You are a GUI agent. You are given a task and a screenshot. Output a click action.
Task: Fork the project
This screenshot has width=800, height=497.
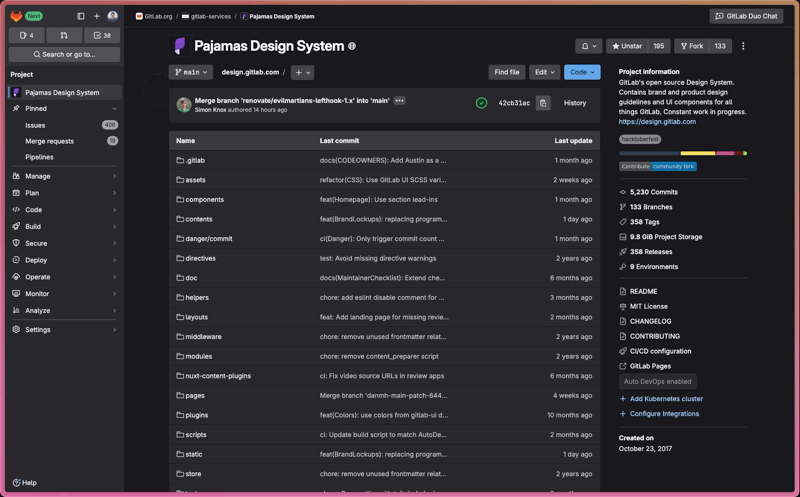tap(692, 46)
